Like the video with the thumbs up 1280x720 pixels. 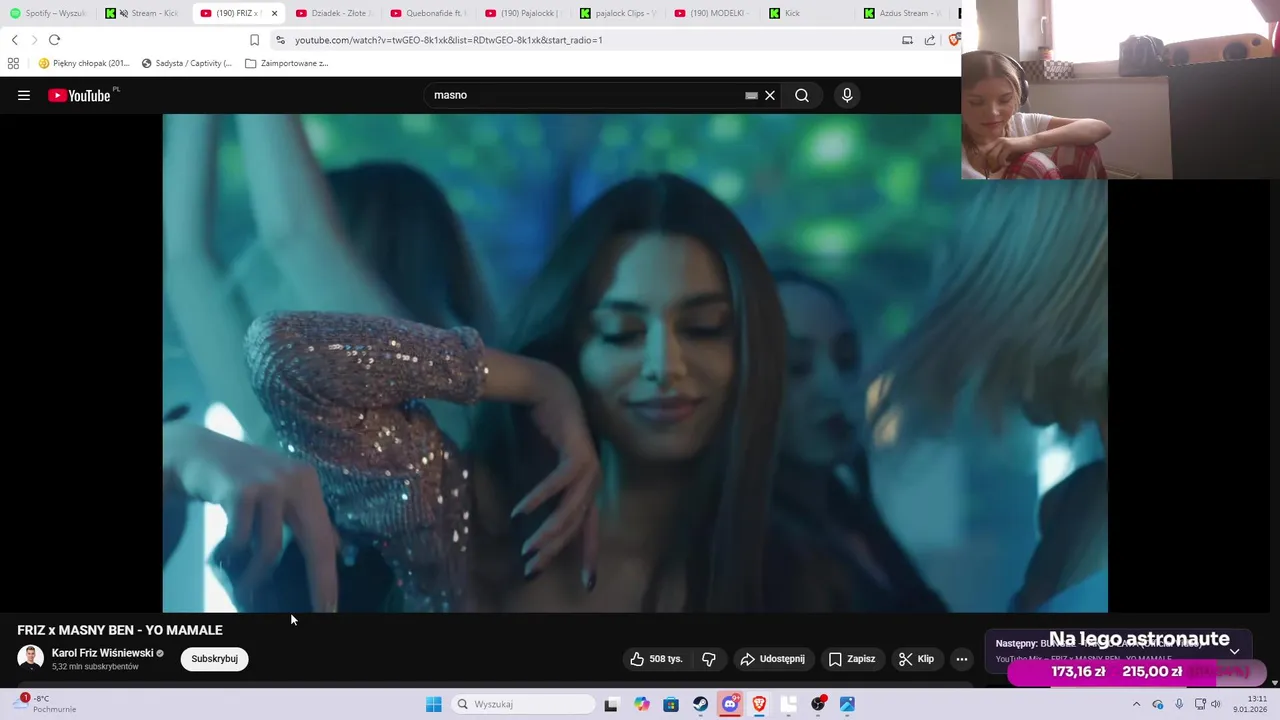(656, 659)
